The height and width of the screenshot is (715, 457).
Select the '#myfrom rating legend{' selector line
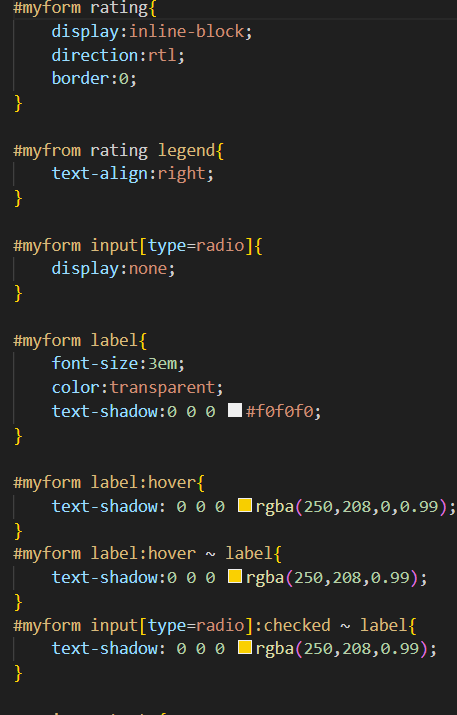119,150
